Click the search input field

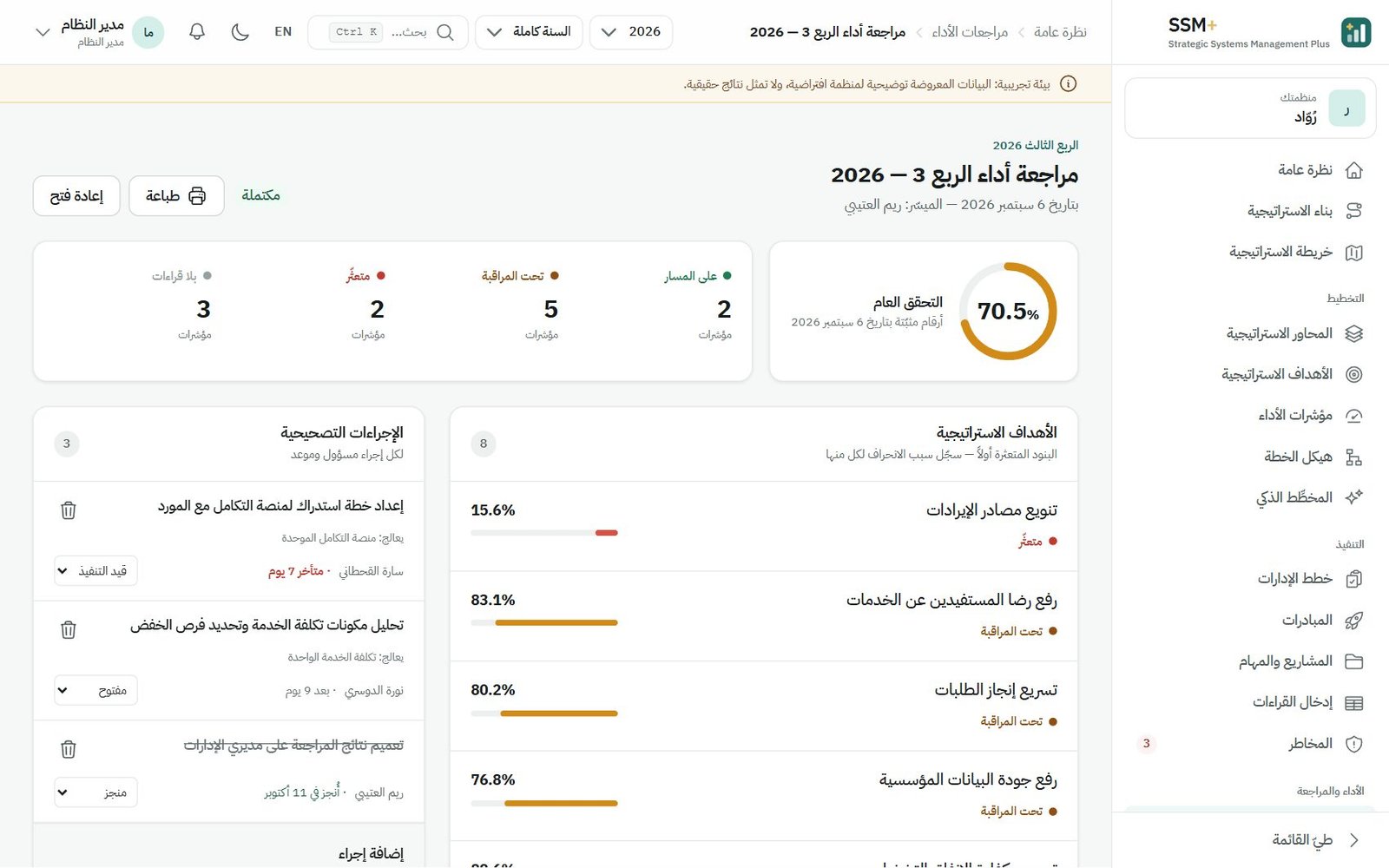tap(388, 32)
